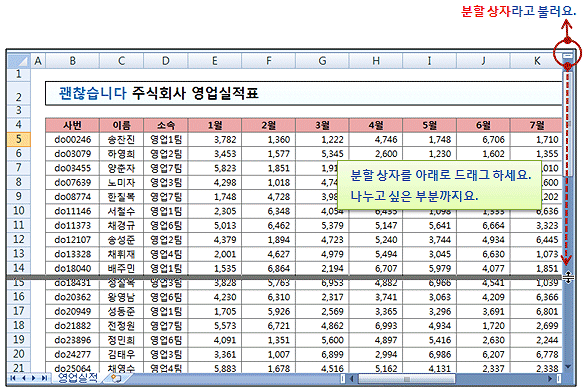The height and width of the screenshot is (391, 584).
Task: Open the 영업실적 sheet tab
Action: coord(78,378)
